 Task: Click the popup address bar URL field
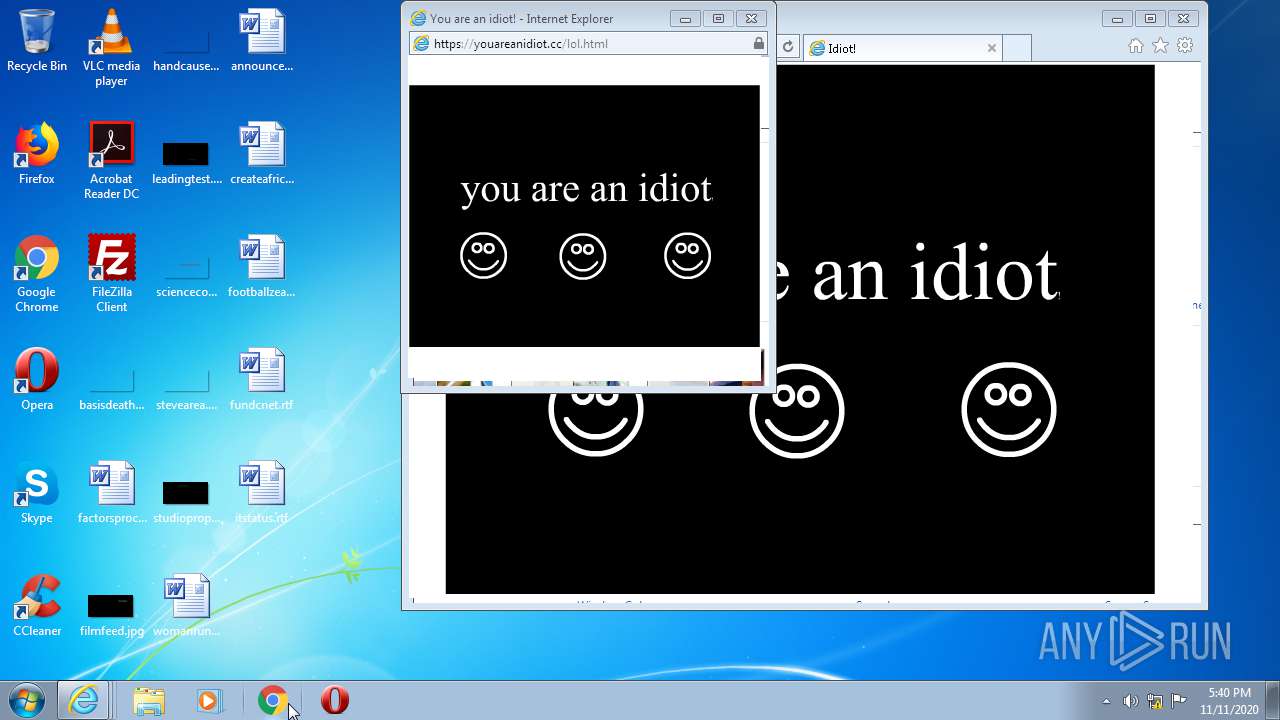(589, 44)
